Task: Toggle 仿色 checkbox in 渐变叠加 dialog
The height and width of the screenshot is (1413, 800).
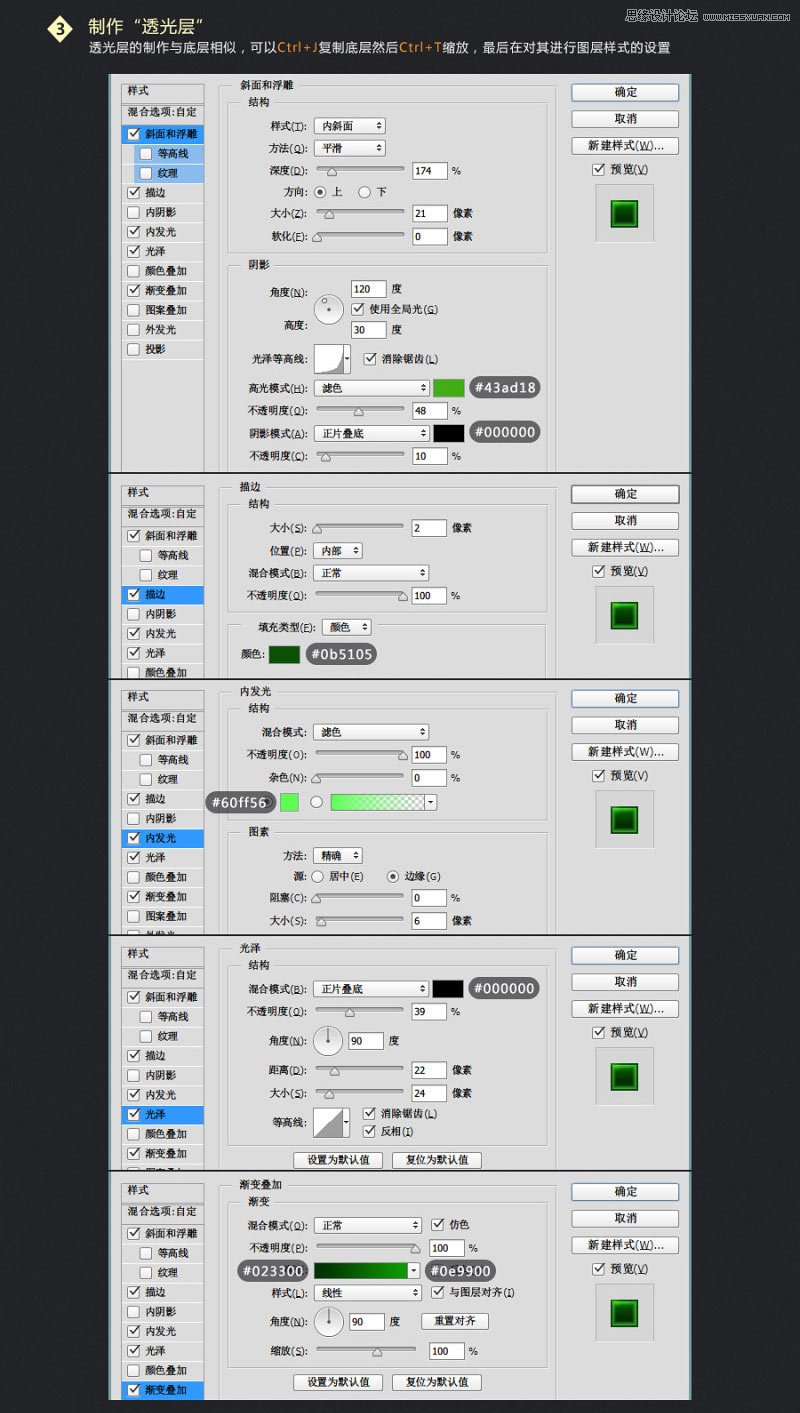Action: 437,1224
